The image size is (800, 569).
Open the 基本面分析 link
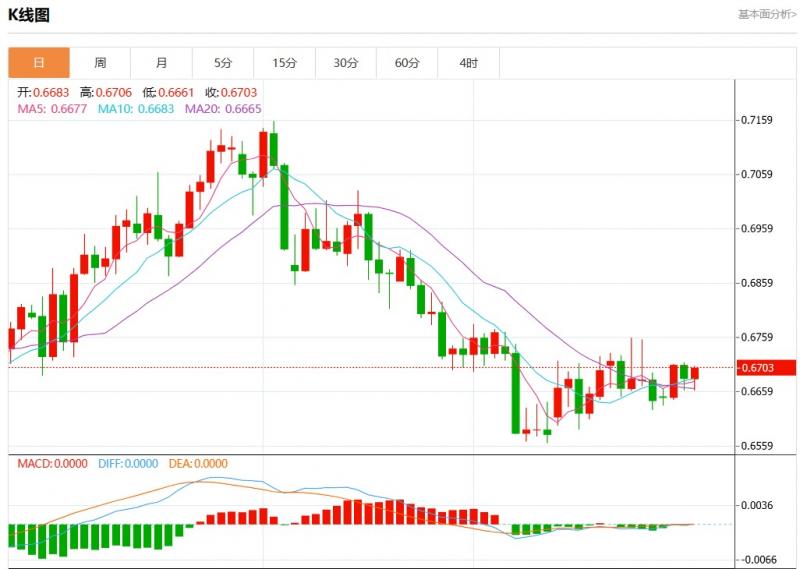click(x=767, y=14)
